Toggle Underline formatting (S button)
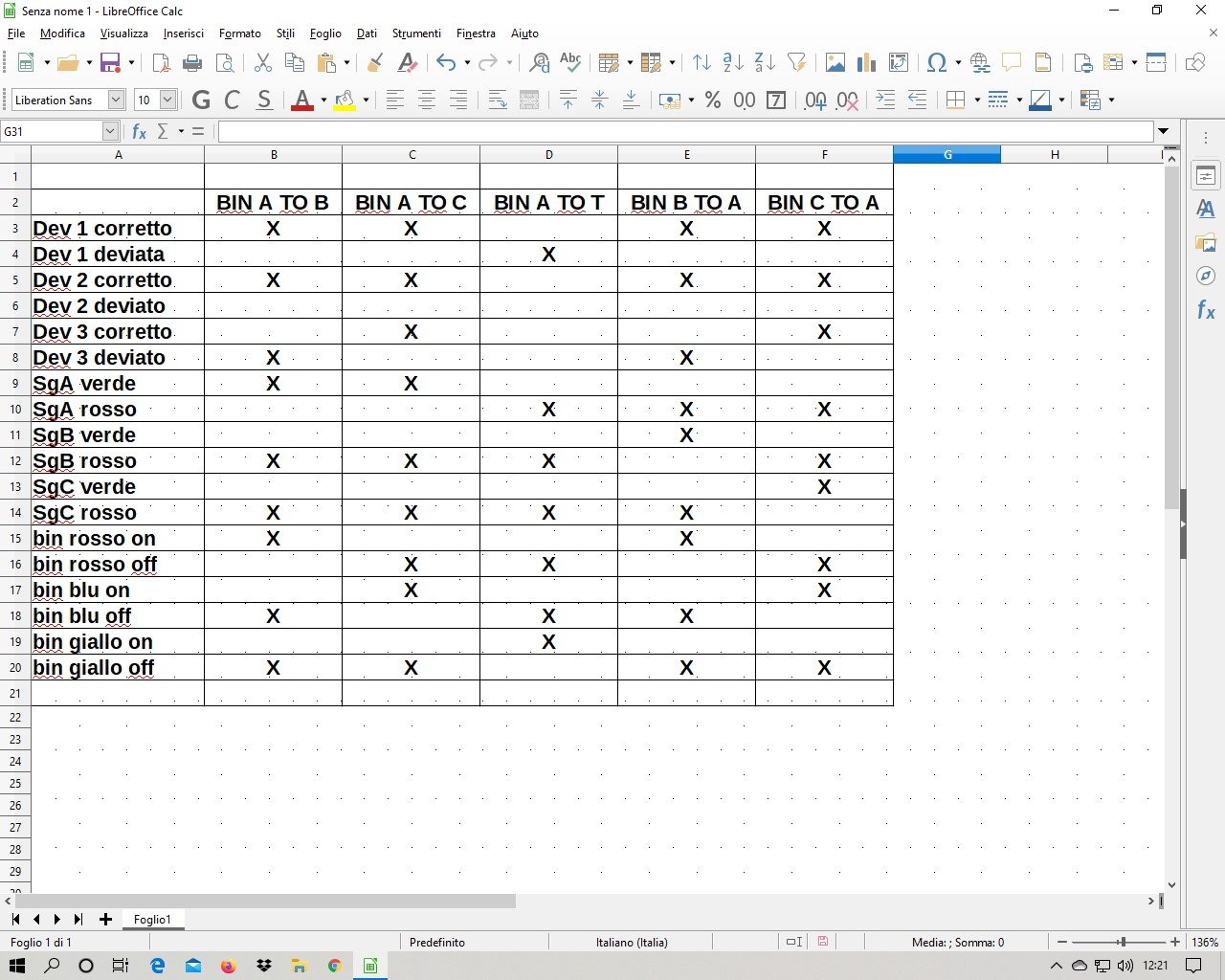 tap(264, 100)
